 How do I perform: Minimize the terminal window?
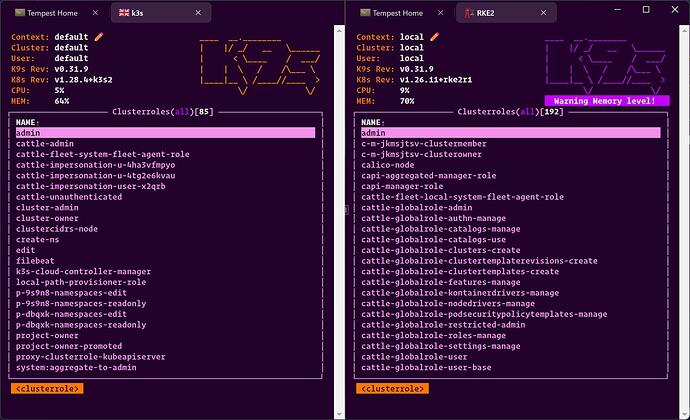coord(617,9)
